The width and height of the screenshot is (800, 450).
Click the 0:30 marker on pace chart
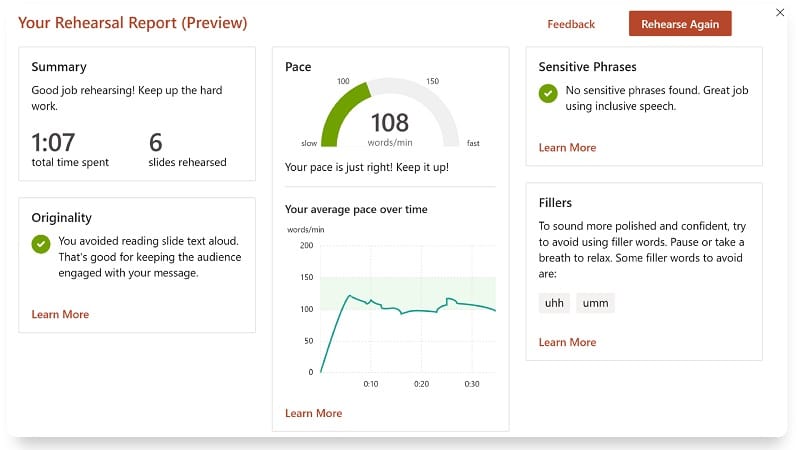[472, 384]
